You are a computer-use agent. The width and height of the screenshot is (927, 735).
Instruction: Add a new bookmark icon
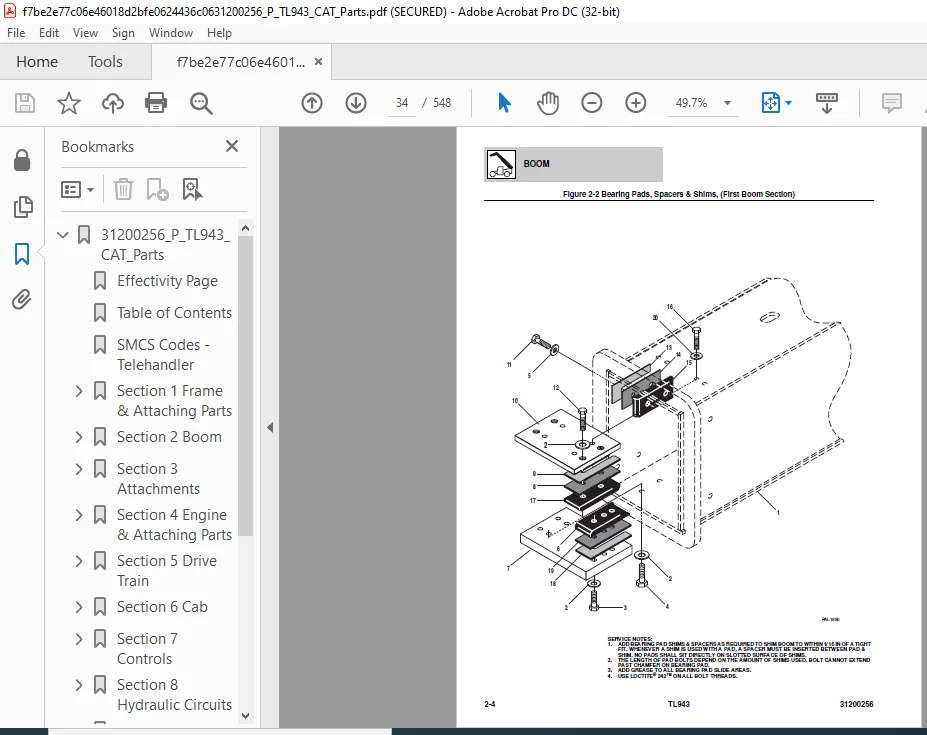[x=157, y=189]
